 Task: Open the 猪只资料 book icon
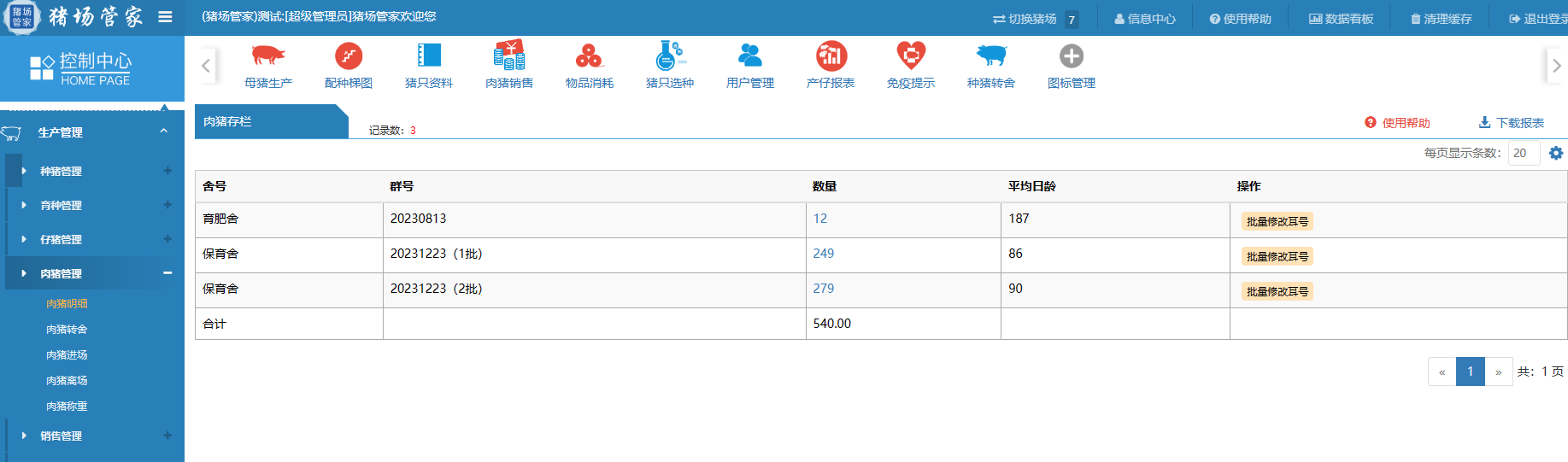429,56
